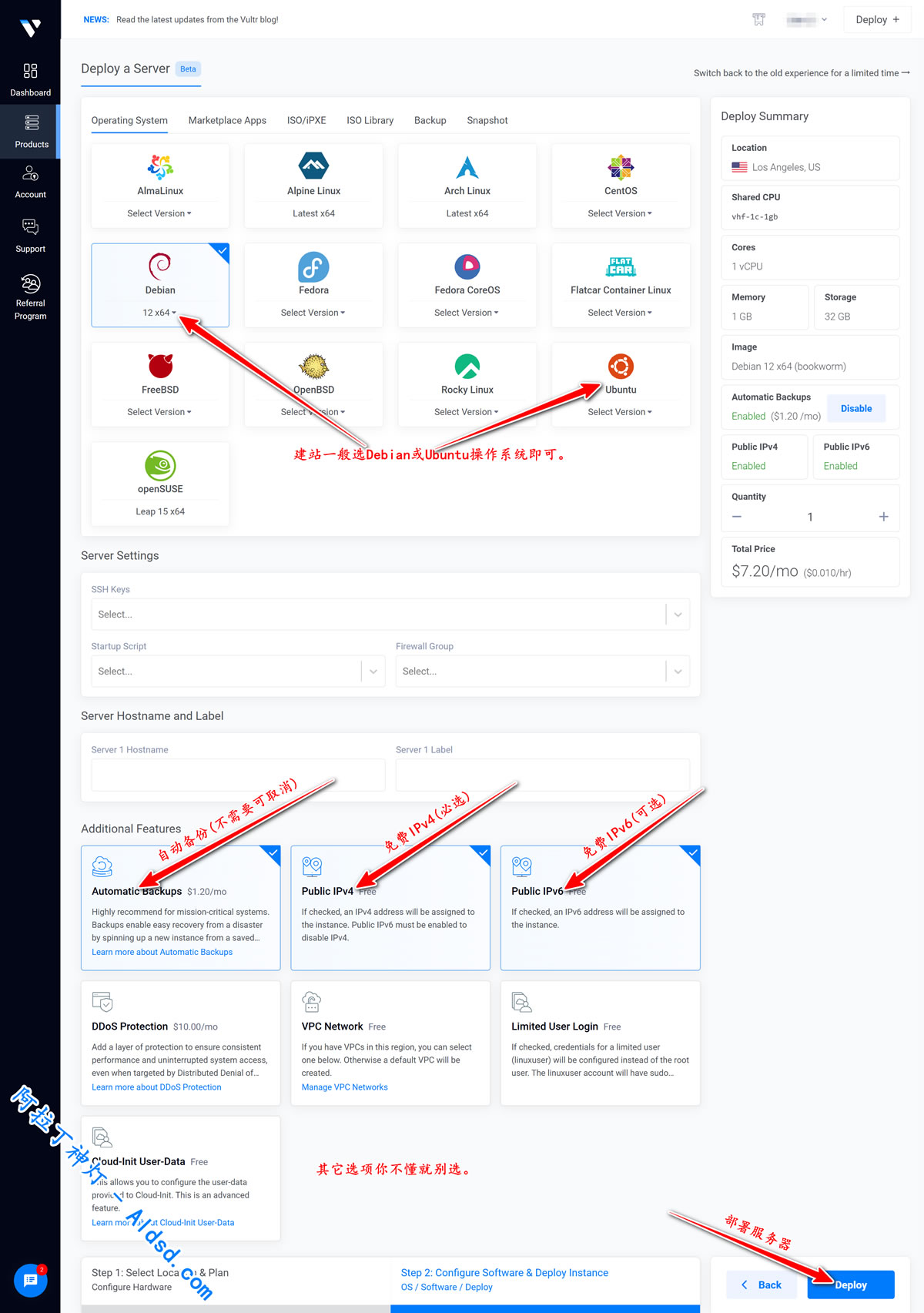The image size is (924, 1313).
Task: Select Flatcar Container Linux icon
Action: click(x=621, y=266)
